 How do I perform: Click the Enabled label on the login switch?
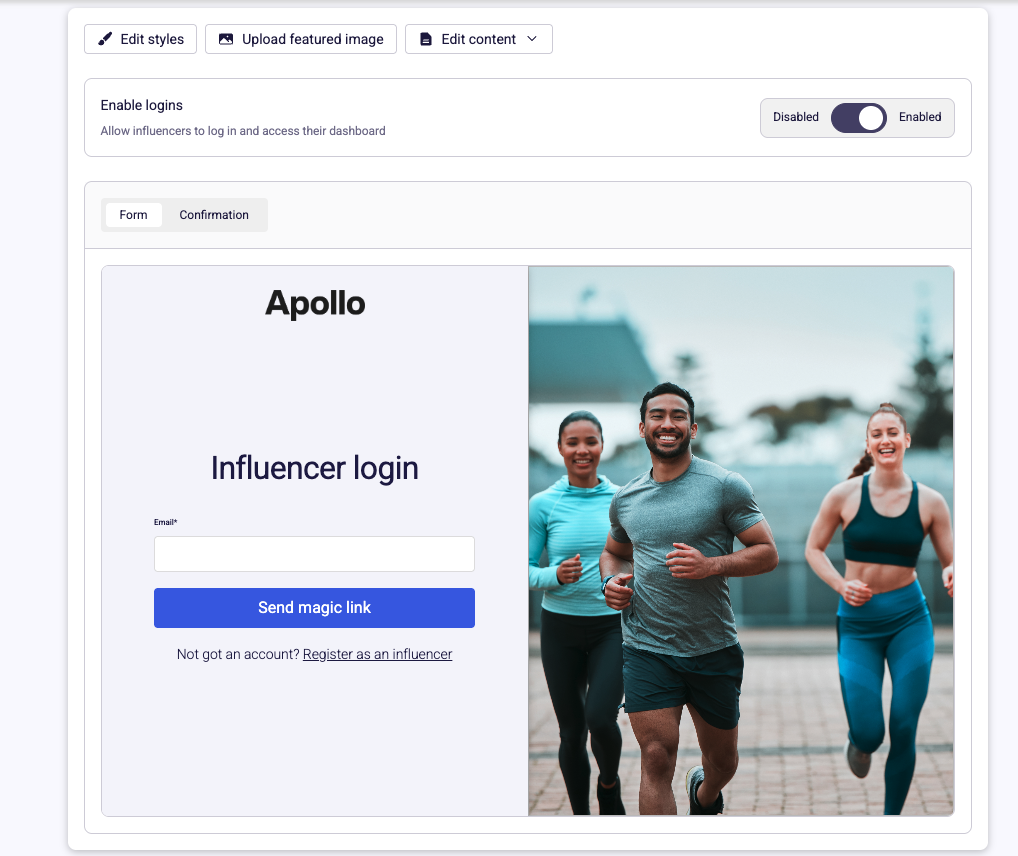tap(920, 117)
